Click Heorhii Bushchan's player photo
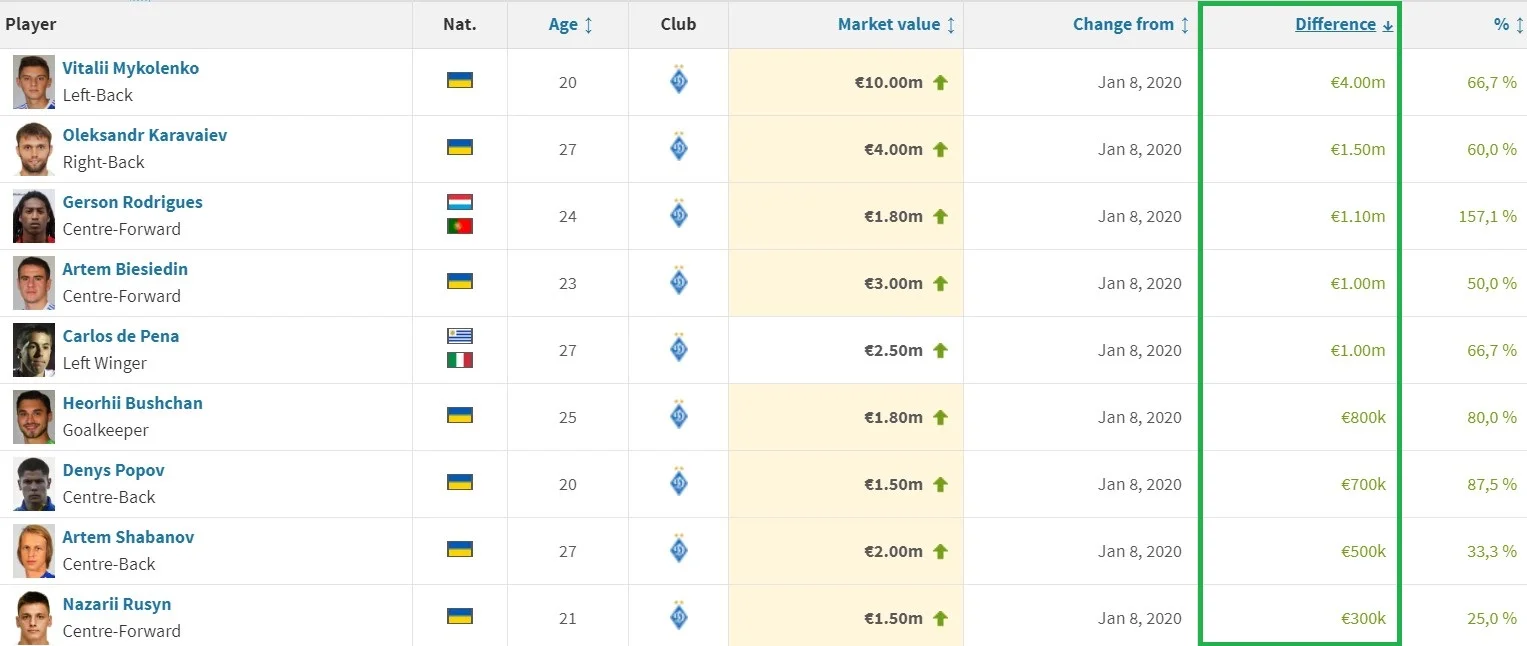This screenshot has width=1527, height=646. 34,417
